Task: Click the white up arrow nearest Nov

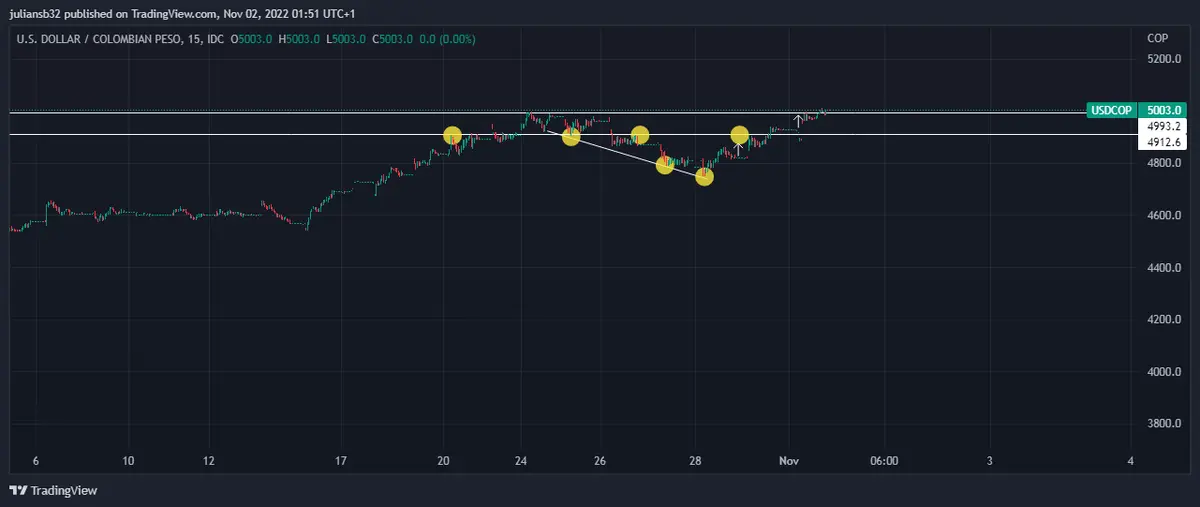Action: [x=797, y=122]
